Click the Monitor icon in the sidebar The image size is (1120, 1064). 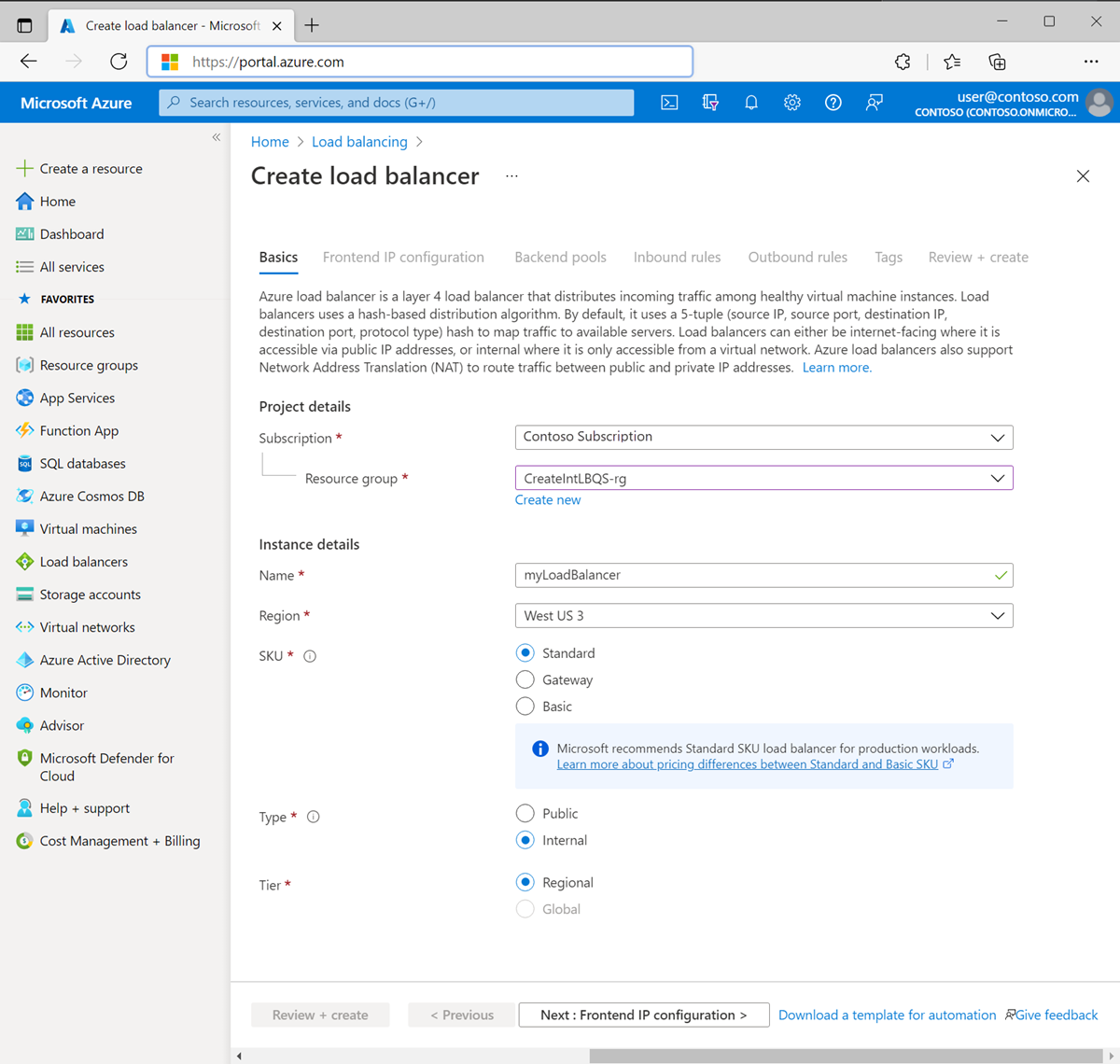click(24, 693)
